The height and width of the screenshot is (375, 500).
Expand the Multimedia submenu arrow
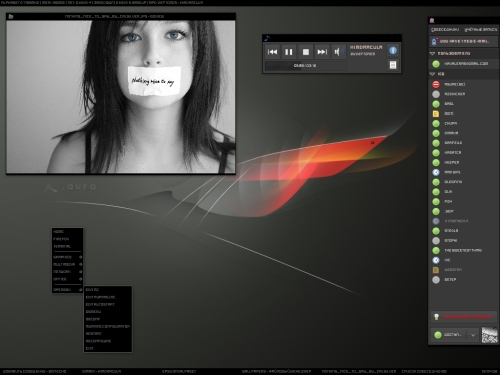80,265
